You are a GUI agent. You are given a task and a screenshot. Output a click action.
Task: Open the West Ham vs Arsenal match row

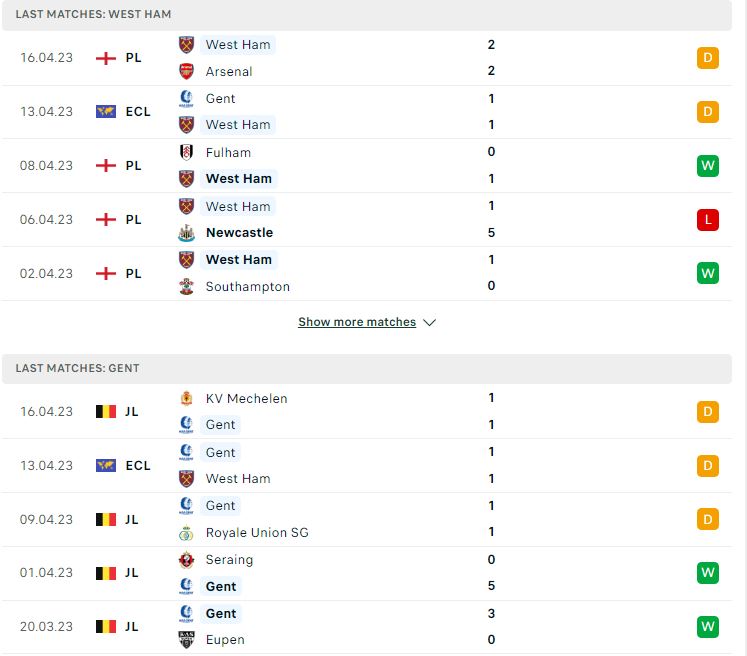coord(367,58)
